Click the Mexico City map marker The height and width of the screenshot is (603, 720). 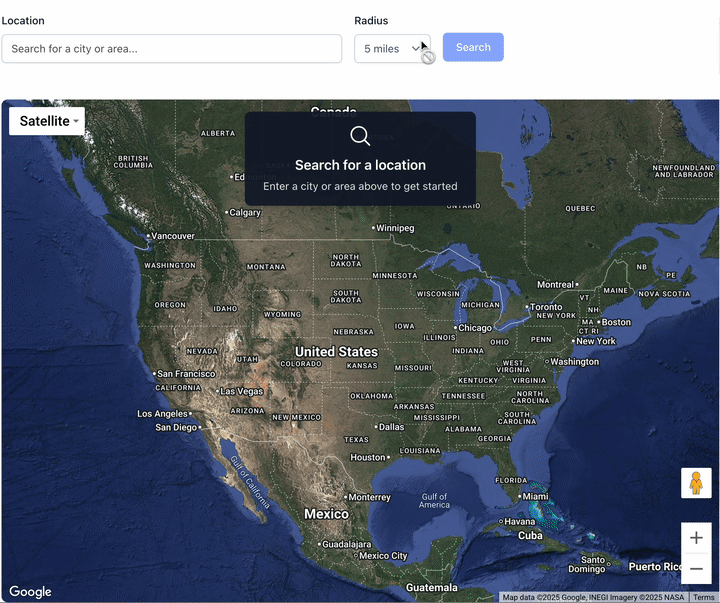coord(355,556)
